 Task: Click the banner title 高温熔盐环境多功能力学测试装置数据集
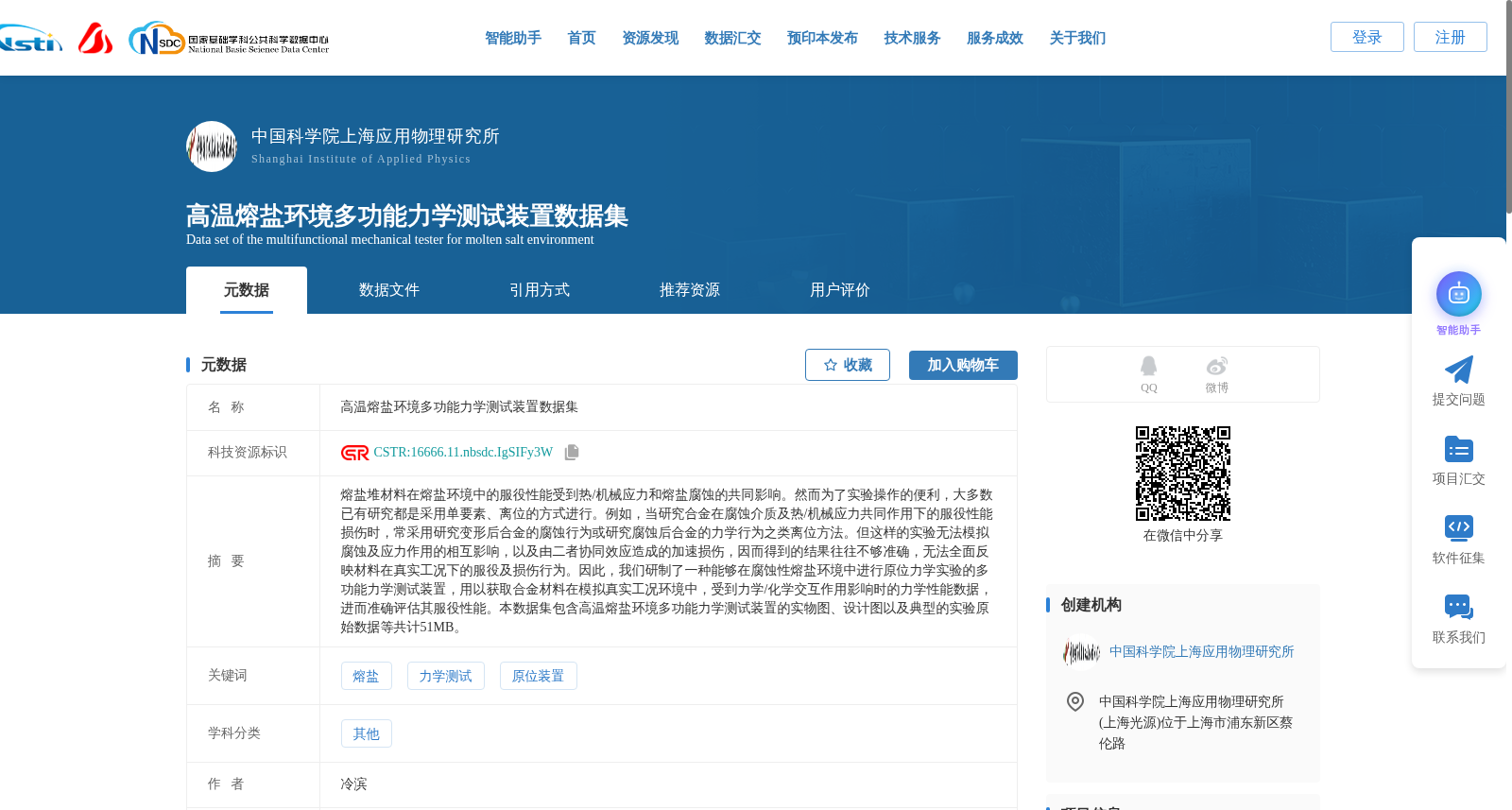[x=407, y=215]
